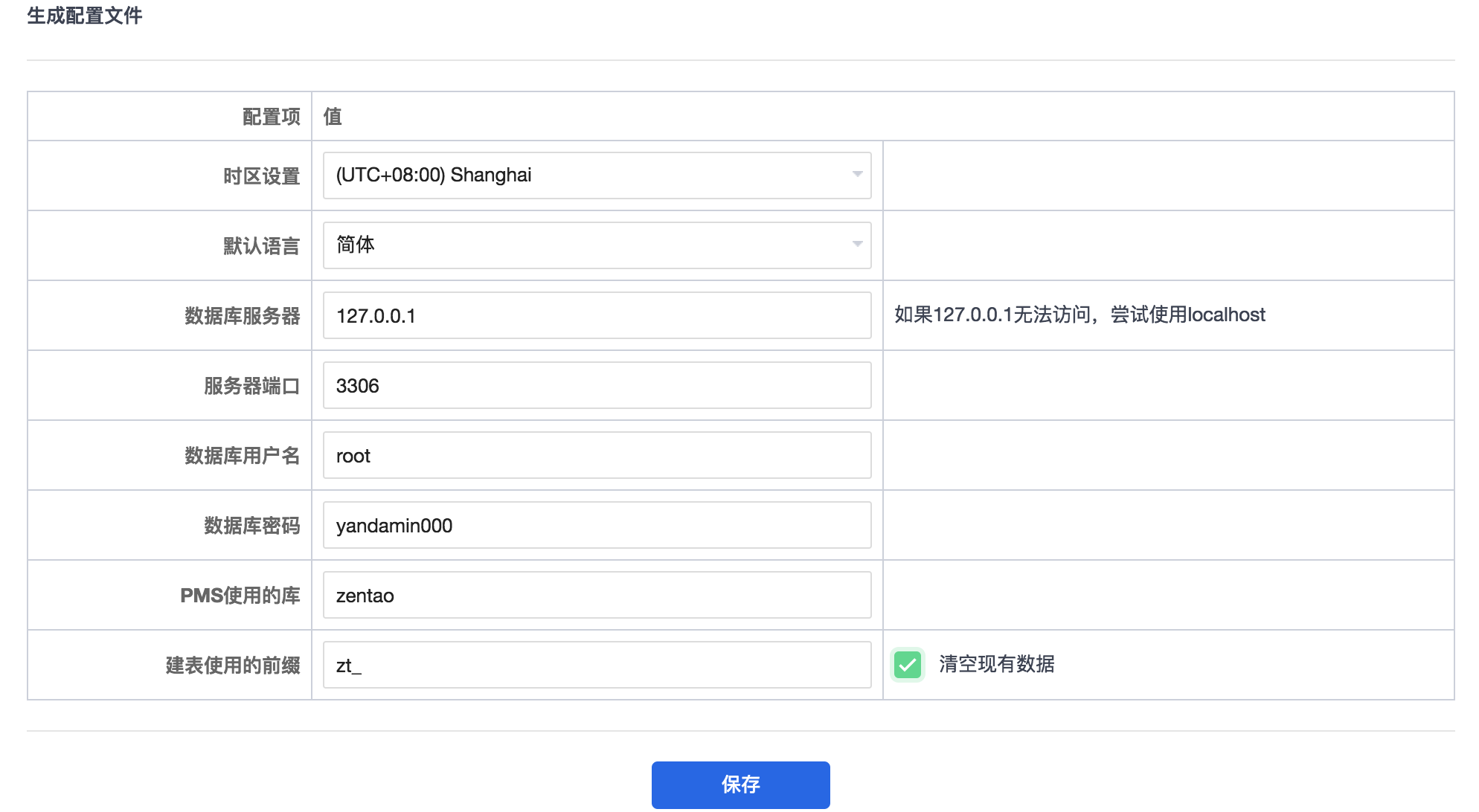Click the 数据库密码 label
The width and height of the screenshot is (1479, 812).
pos(251,526)
